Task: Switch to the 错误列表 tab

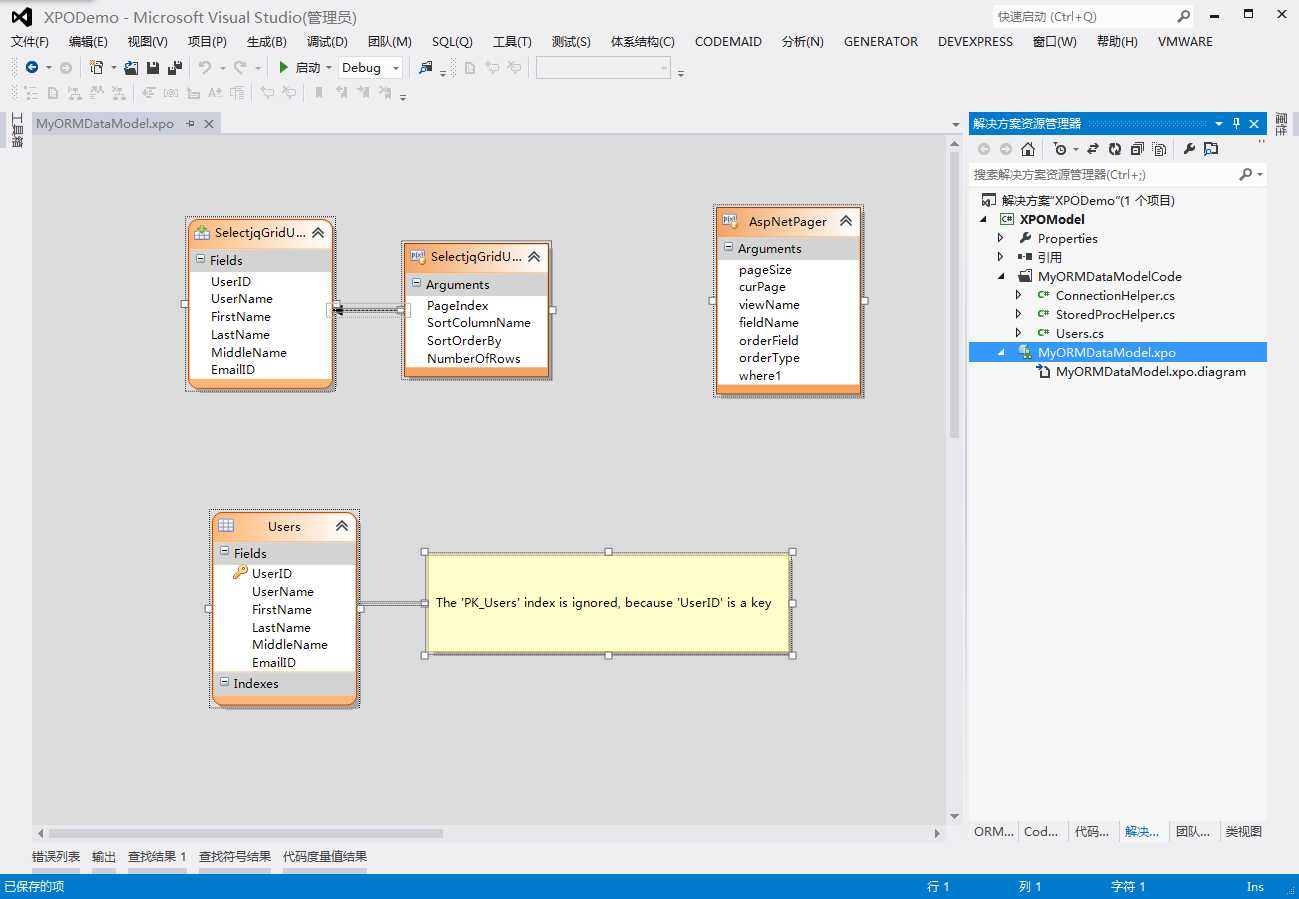Action: coord(56,857)
